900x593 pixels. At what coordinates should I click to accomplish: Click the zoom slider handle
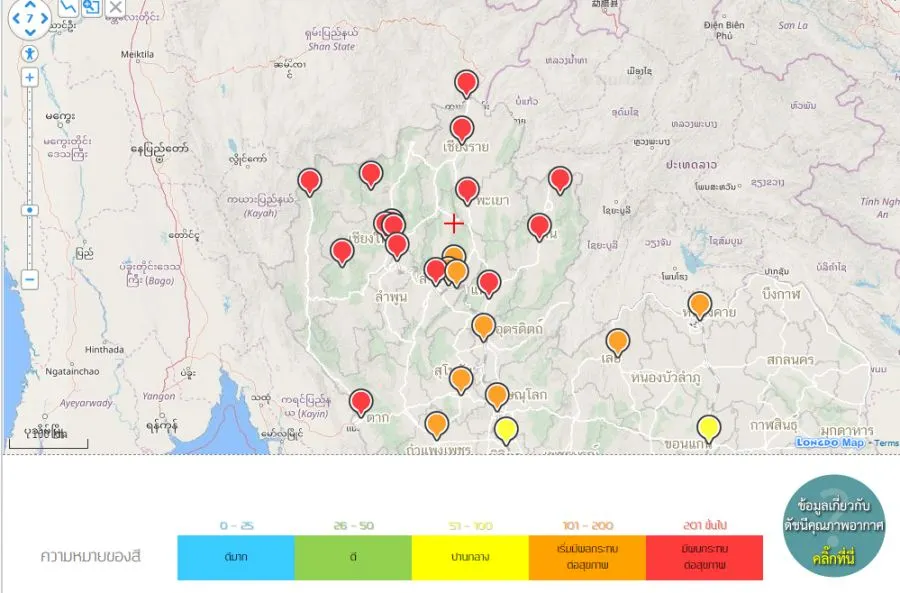pos(30,210)
